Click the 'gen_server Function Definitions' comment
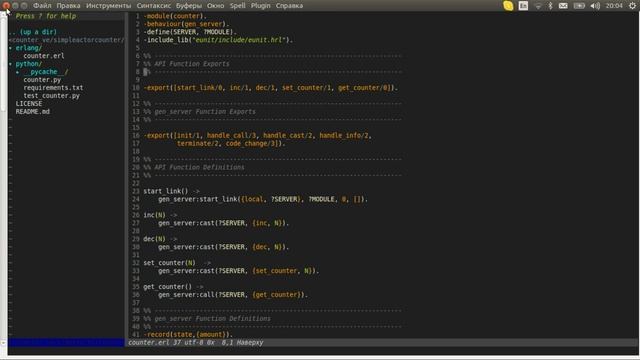The height and width of the screenshot is (360, 640). (x=207, y=318)
